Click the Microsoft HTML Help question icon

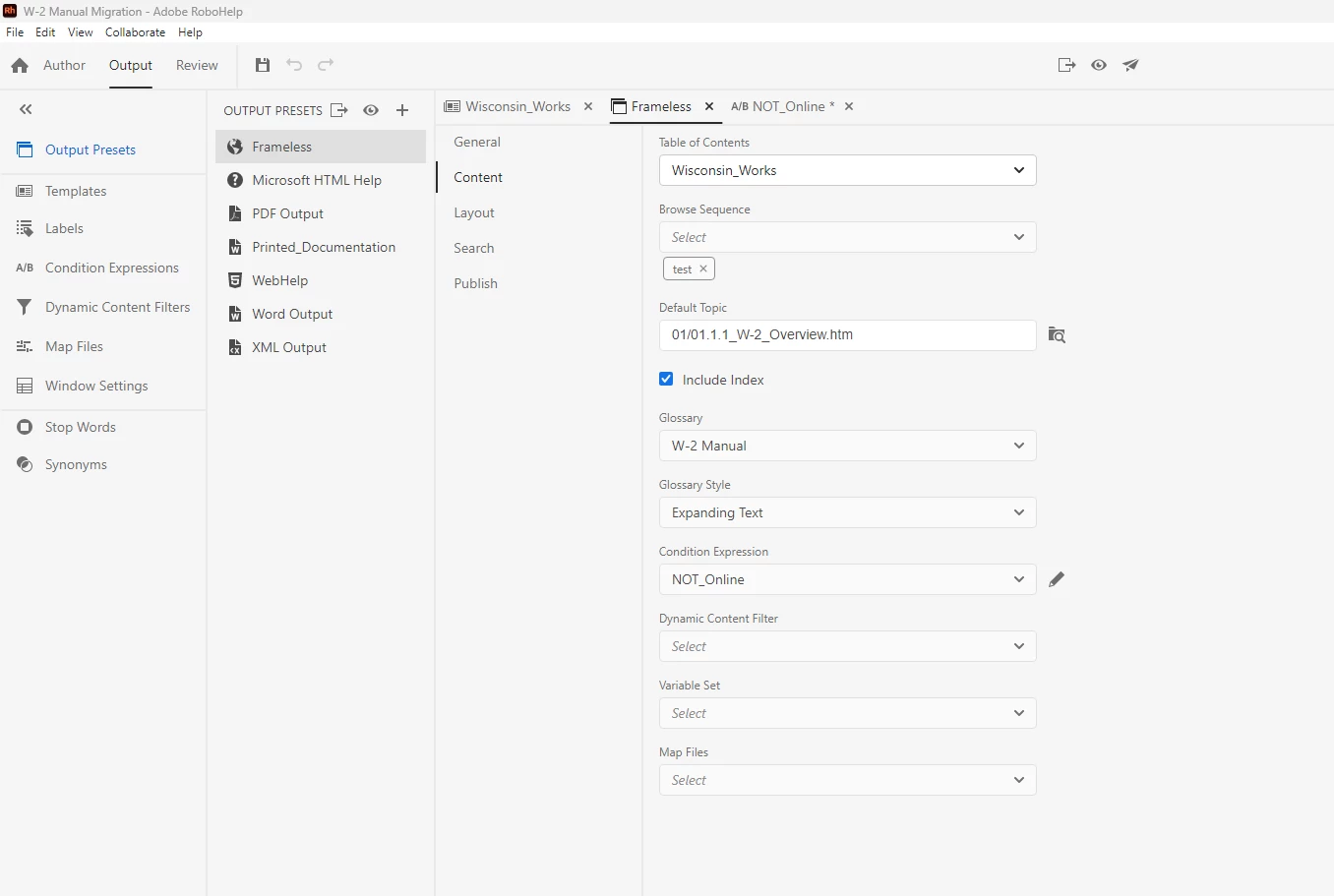pos(235,180)
